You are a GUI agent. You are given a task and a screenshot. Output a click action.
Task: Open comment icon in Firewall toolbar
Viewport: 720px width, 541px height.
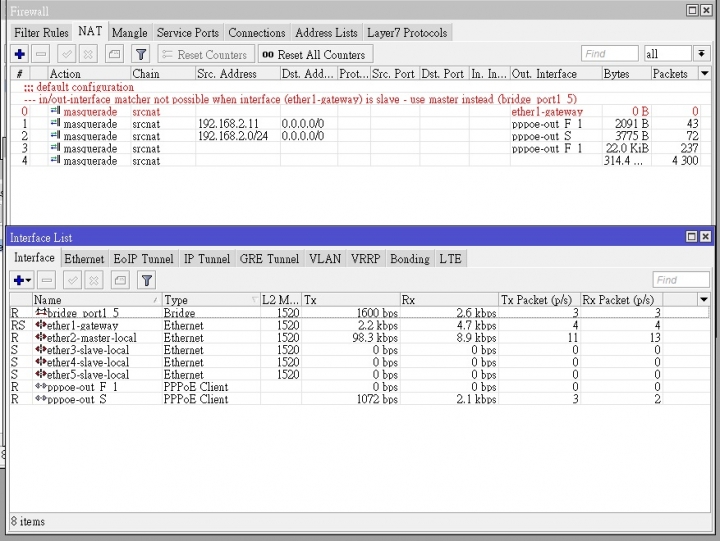coord(114,54)
